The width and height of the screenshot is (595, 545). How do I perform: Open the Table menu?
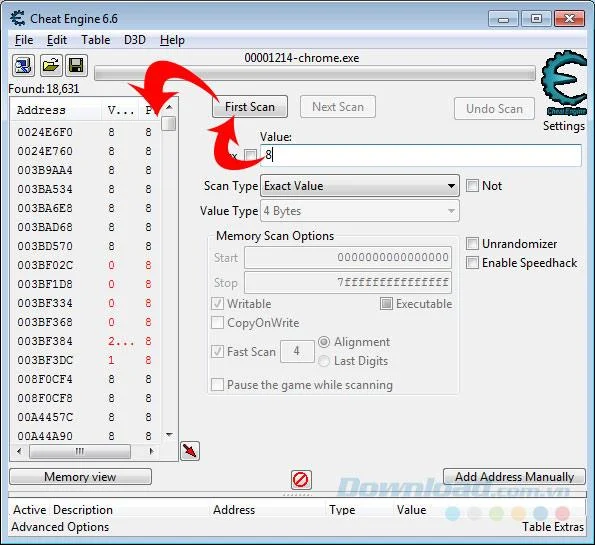(96, 40)
